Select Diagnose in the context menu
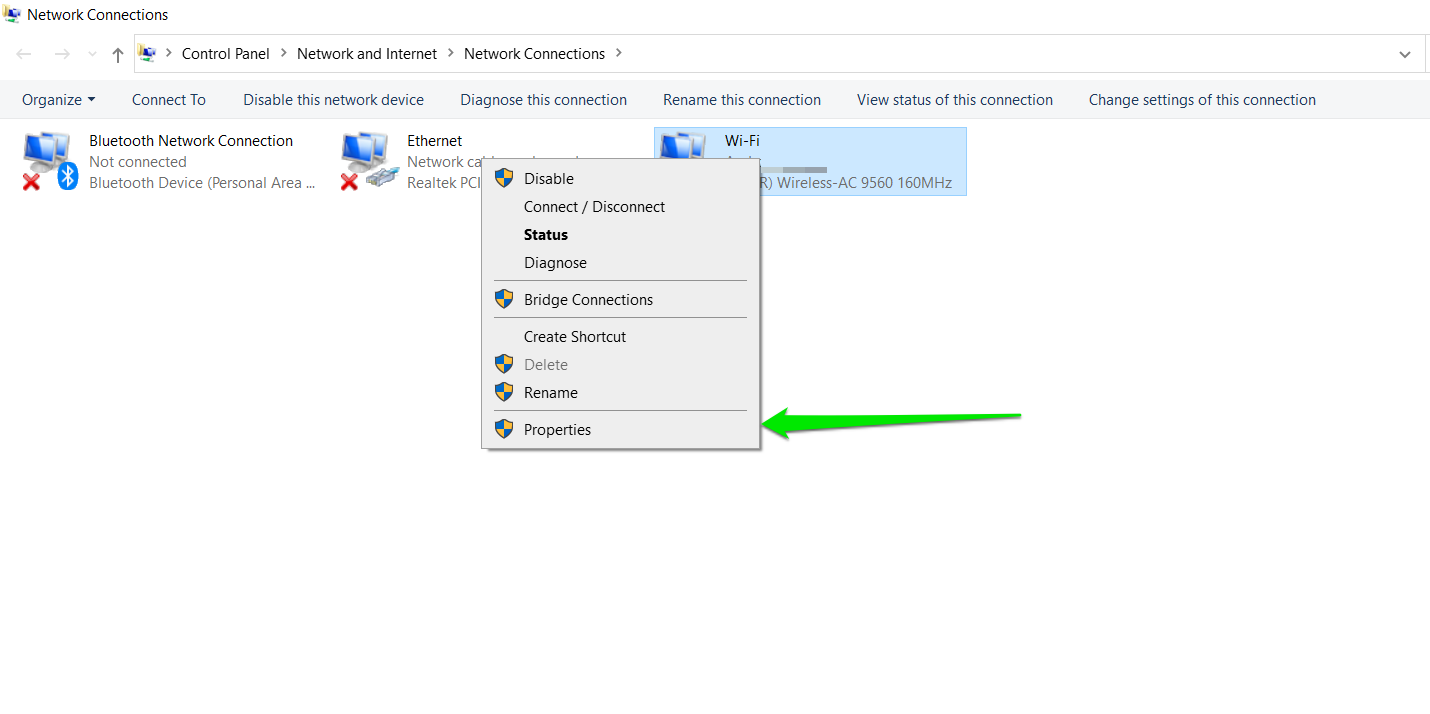The image size is (1430, 714). 620,263
